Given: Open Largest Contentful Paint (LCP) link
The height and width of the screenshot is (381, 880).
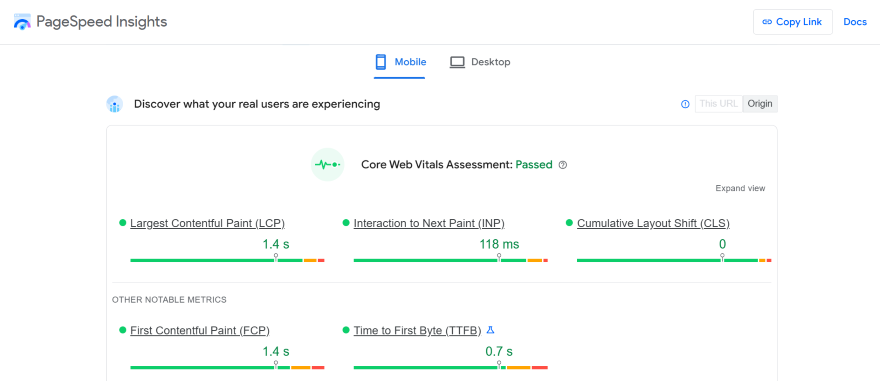Looking at the screenshot, I should click(207, 223).
